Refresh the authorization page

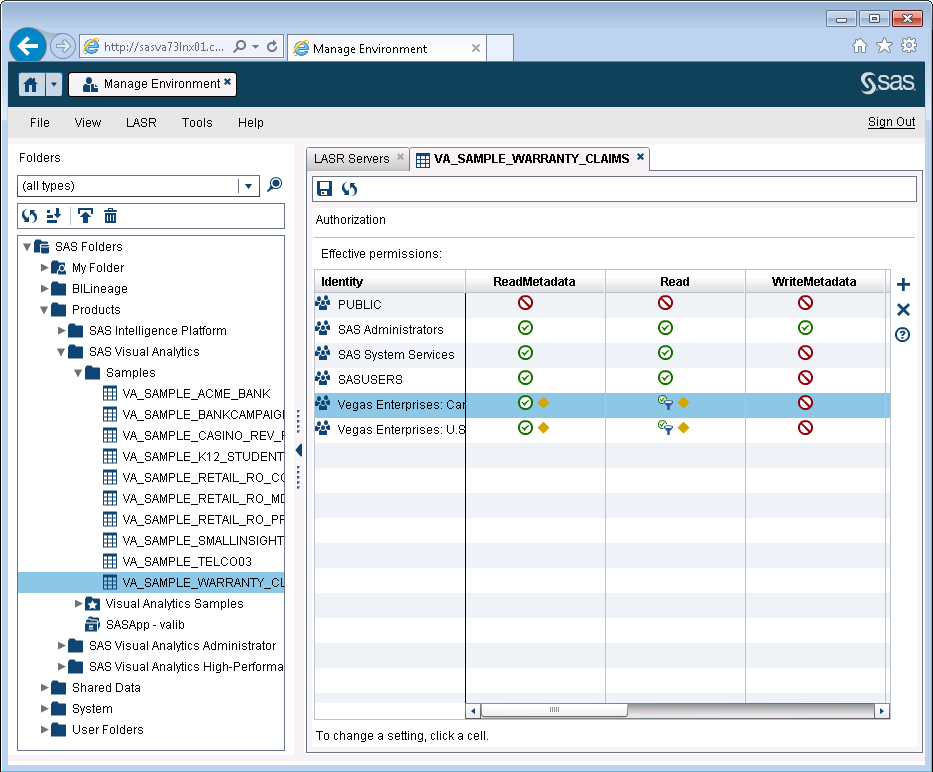click(x=349, y=189)
